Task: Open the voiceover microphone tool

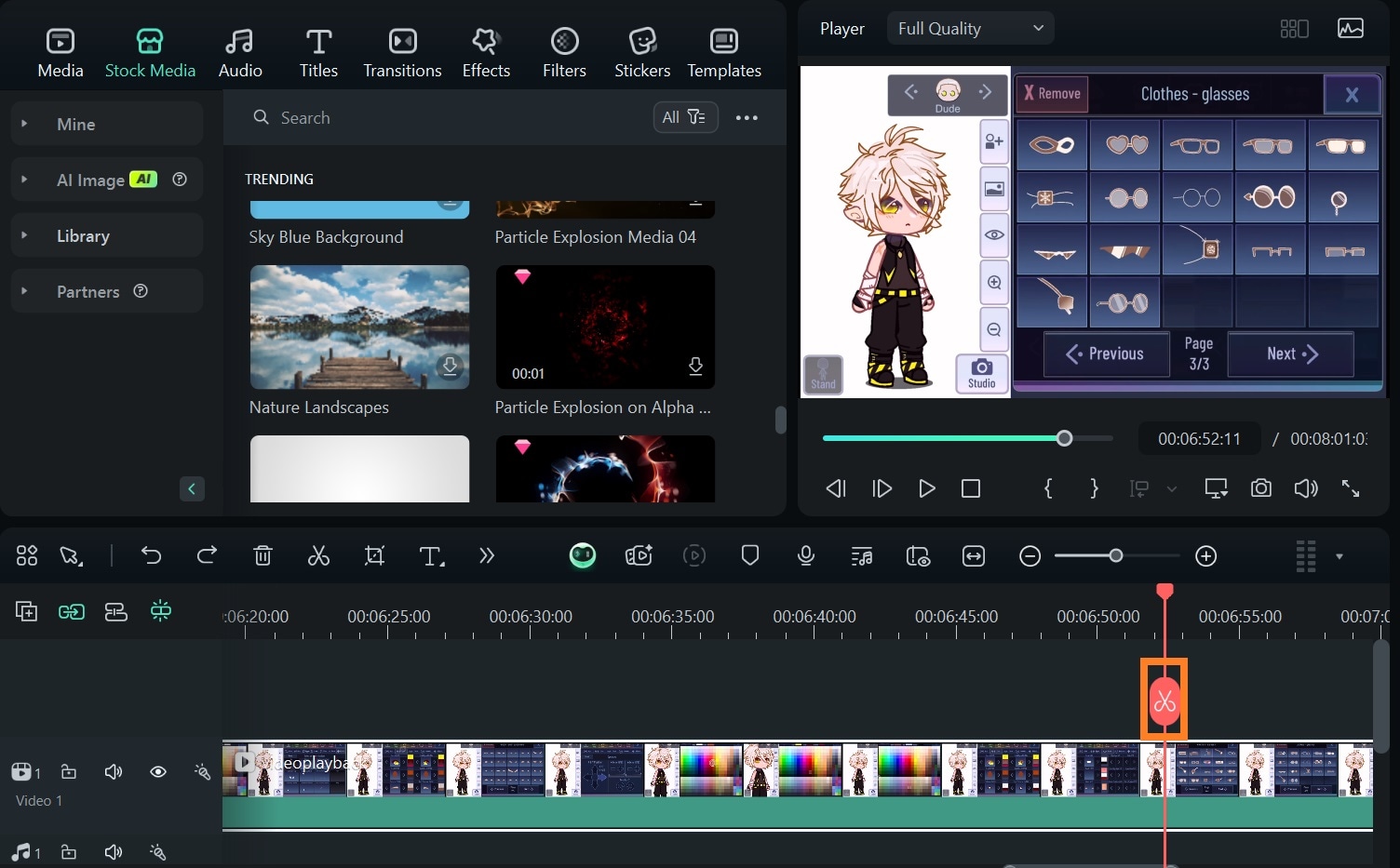Action: click(806, 556)
